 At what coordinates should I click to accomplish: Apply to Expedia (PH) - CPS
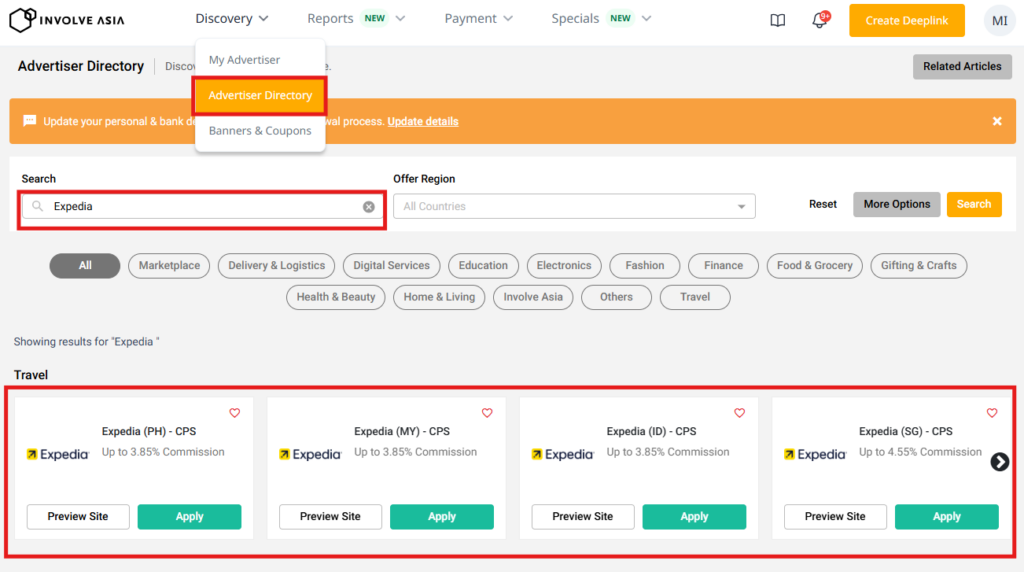[x=189, y=516]
